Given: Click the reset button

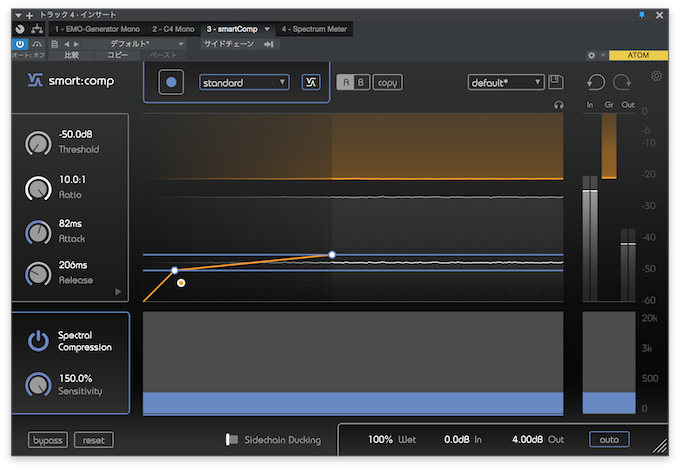Looking at the screenshot, I should (94, 440).
